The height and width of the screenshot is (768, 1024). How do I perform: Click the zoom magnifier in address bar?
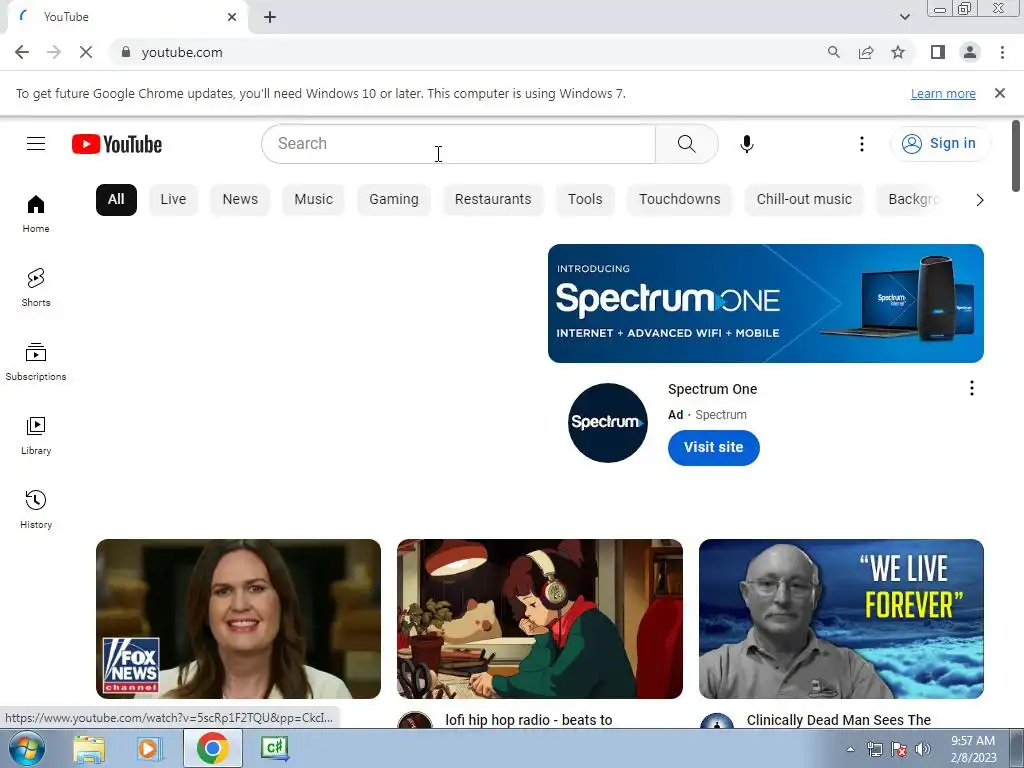[833, 52]
